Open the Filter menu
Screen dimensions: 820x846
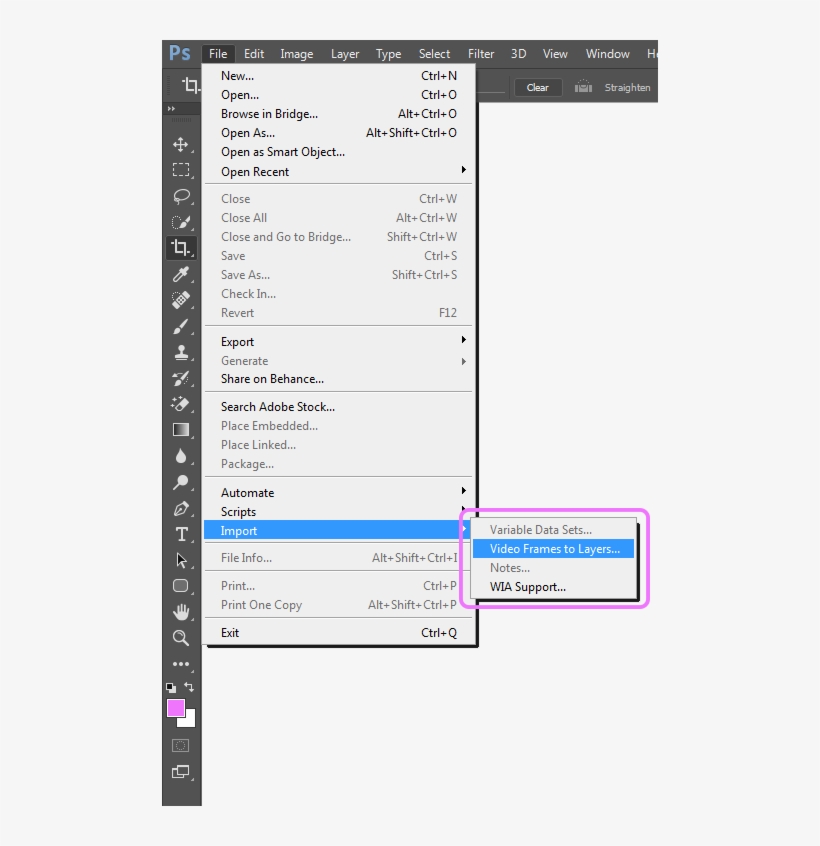480,54
